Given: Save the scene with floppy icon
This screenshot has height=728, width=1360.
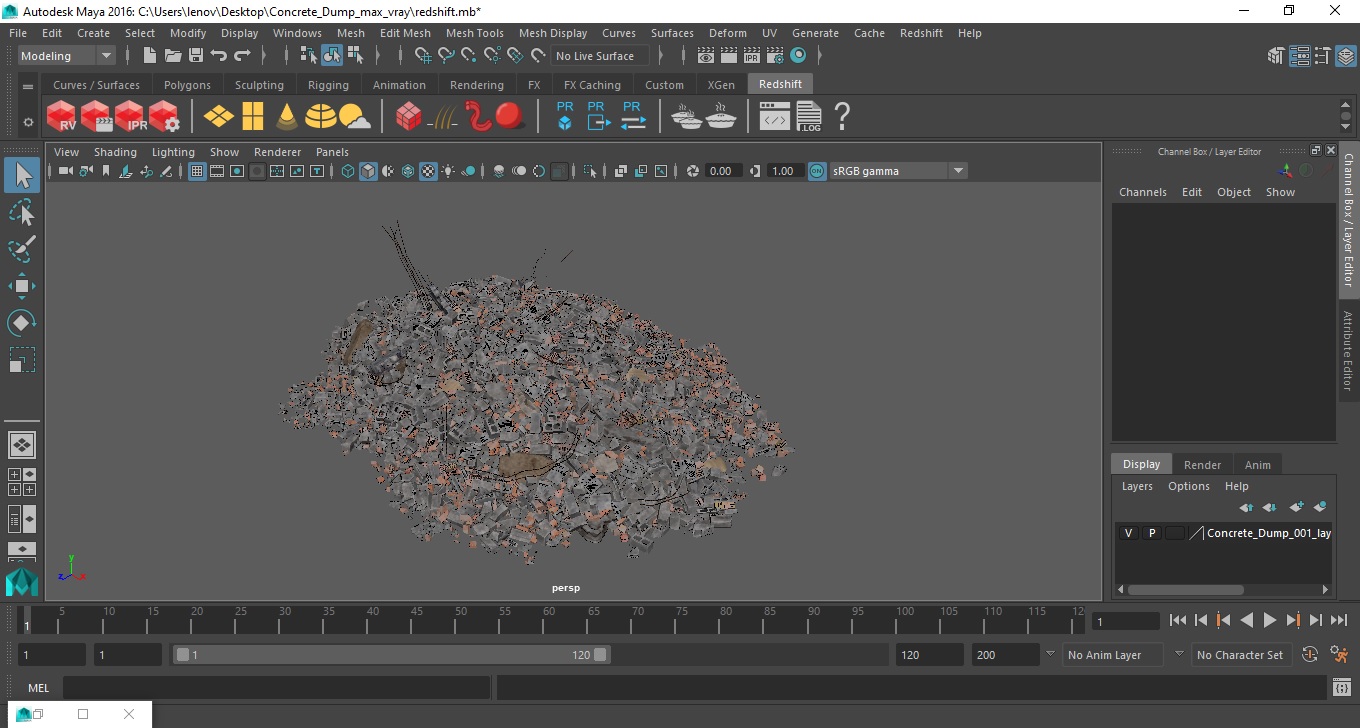Looking at the screenshot, I should coord(196,56).
